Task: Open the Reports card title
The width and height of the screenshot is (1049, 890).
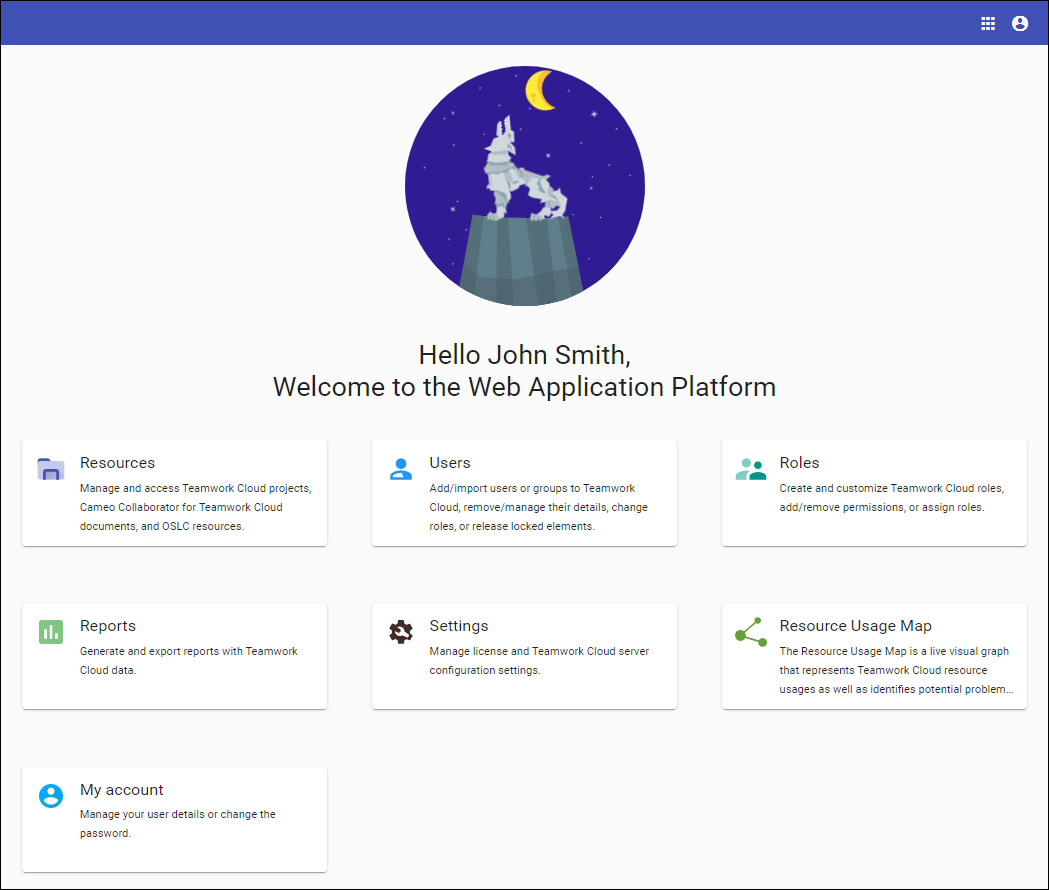Action: click(x=108, y=626)
